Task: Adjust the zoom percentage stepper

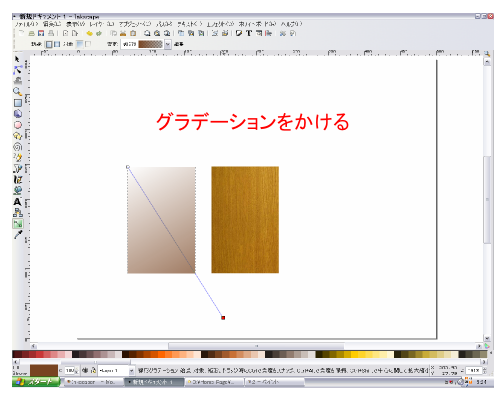Action: (x=486, y=370)
